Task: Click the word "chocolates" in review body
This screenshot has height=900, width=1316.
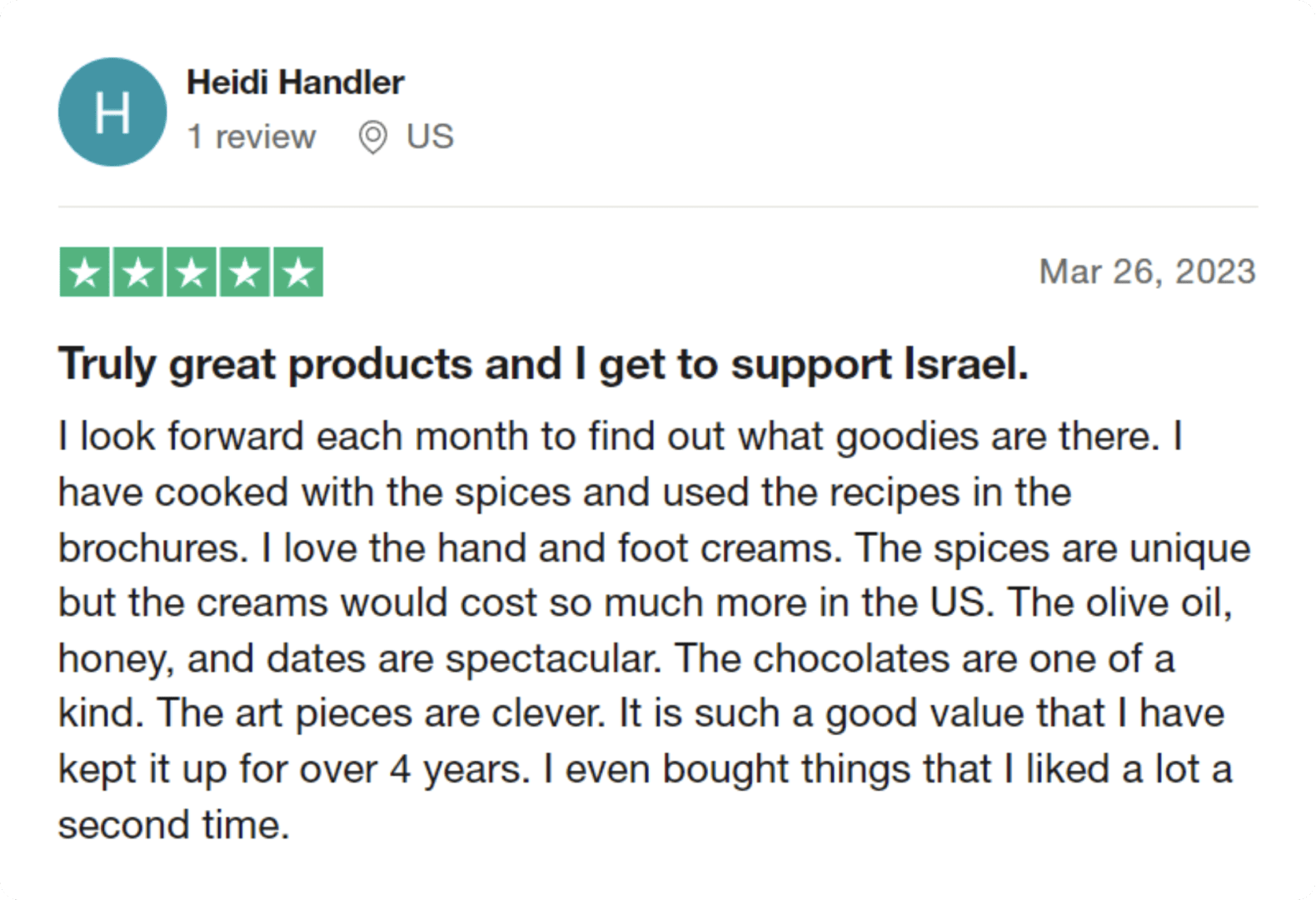Action: [850, 658]
